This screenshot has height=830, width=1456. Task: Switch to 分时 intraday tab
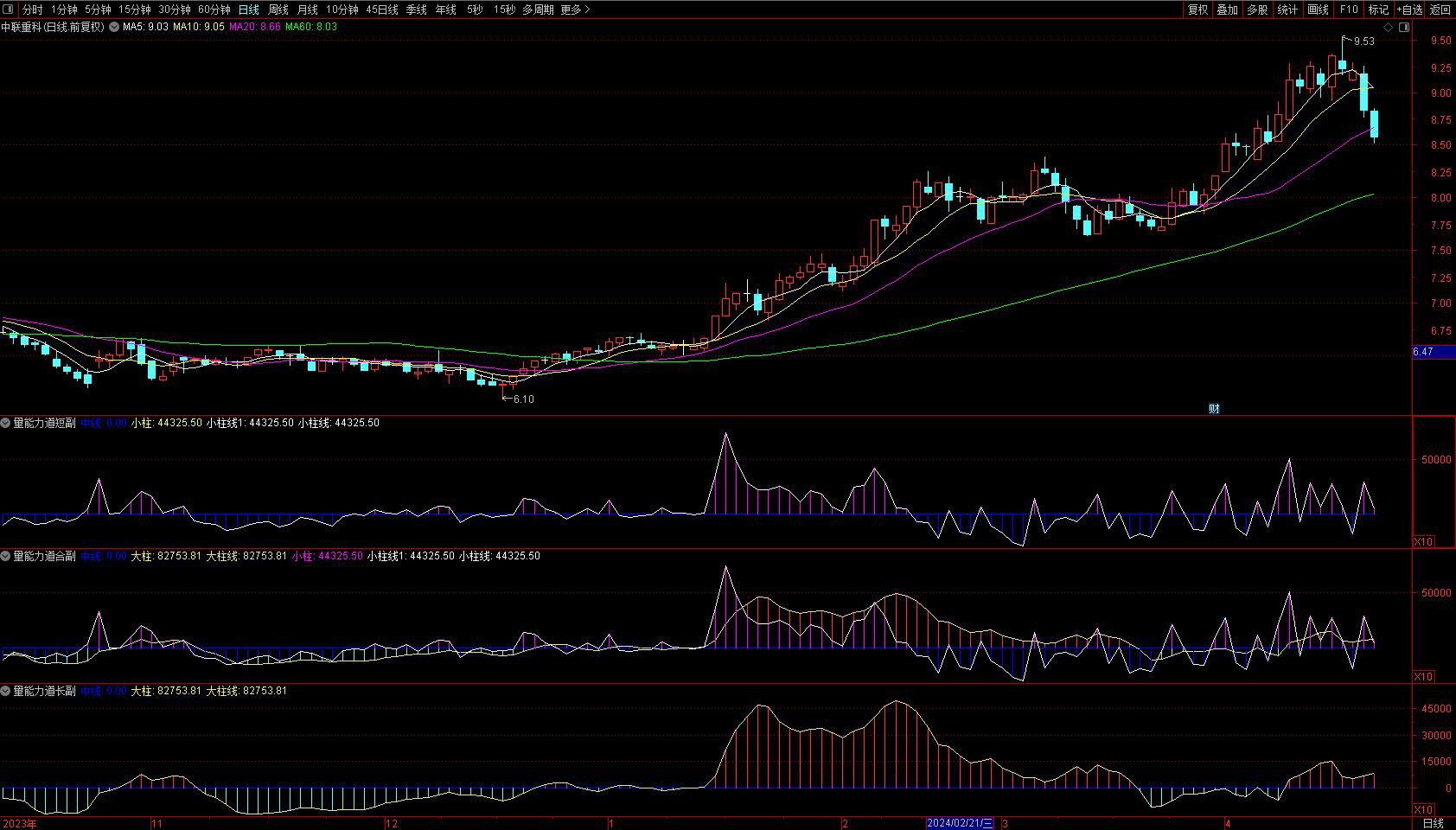pos(32,10)
